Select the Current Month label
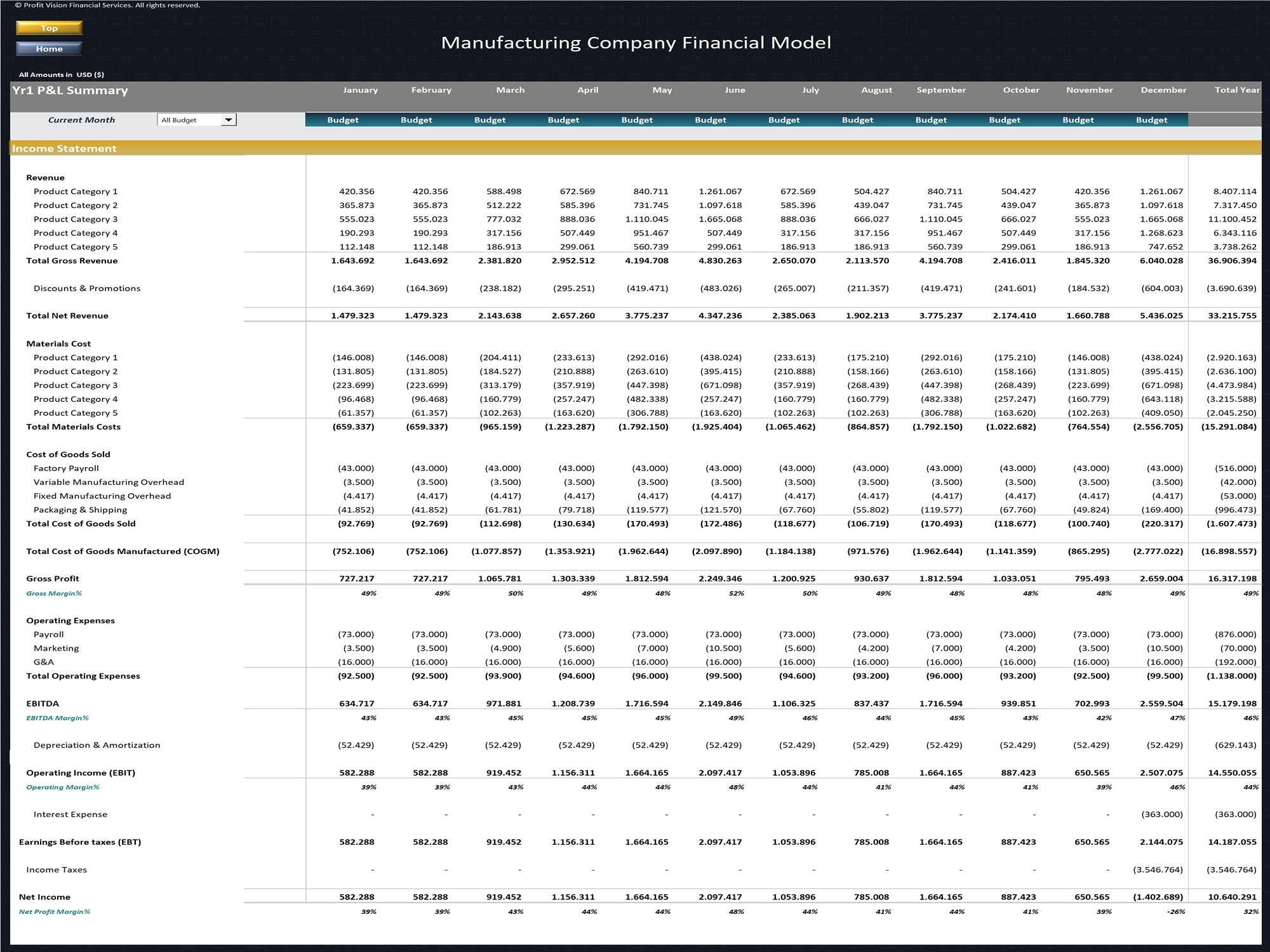The image size is (1270, 952). [x=82, y=120]
